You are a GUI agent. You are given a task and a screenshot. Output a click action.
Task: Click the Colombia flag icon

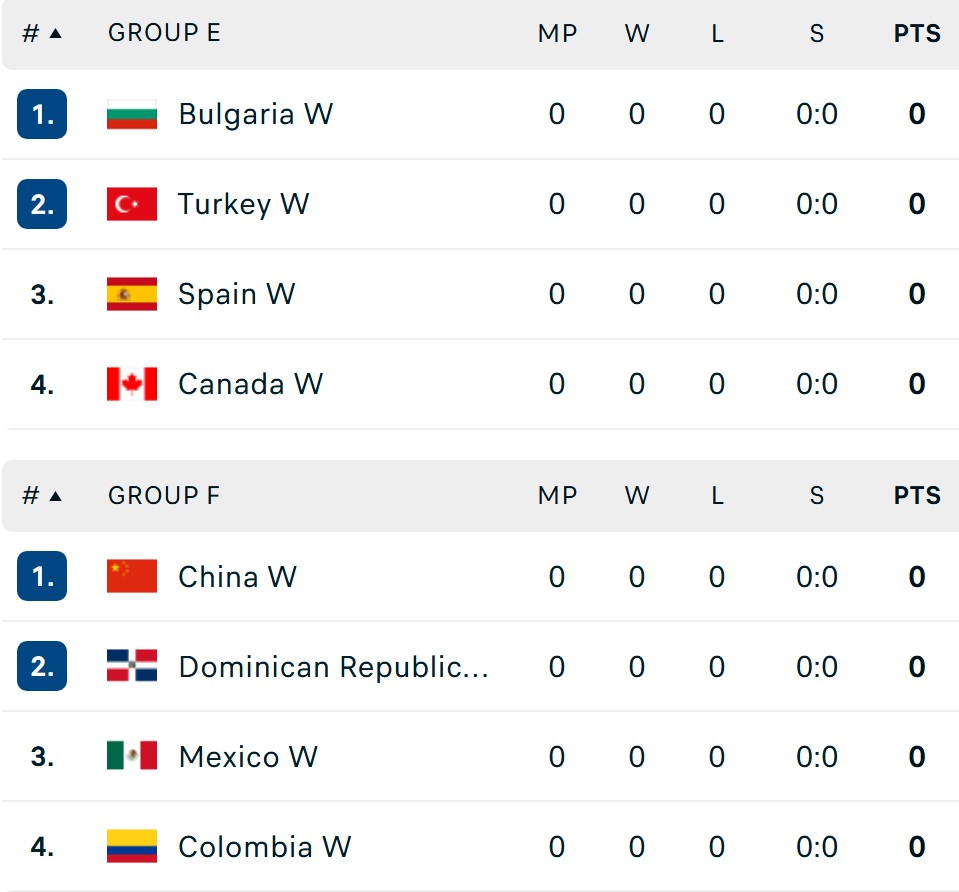tap(131, 846)
